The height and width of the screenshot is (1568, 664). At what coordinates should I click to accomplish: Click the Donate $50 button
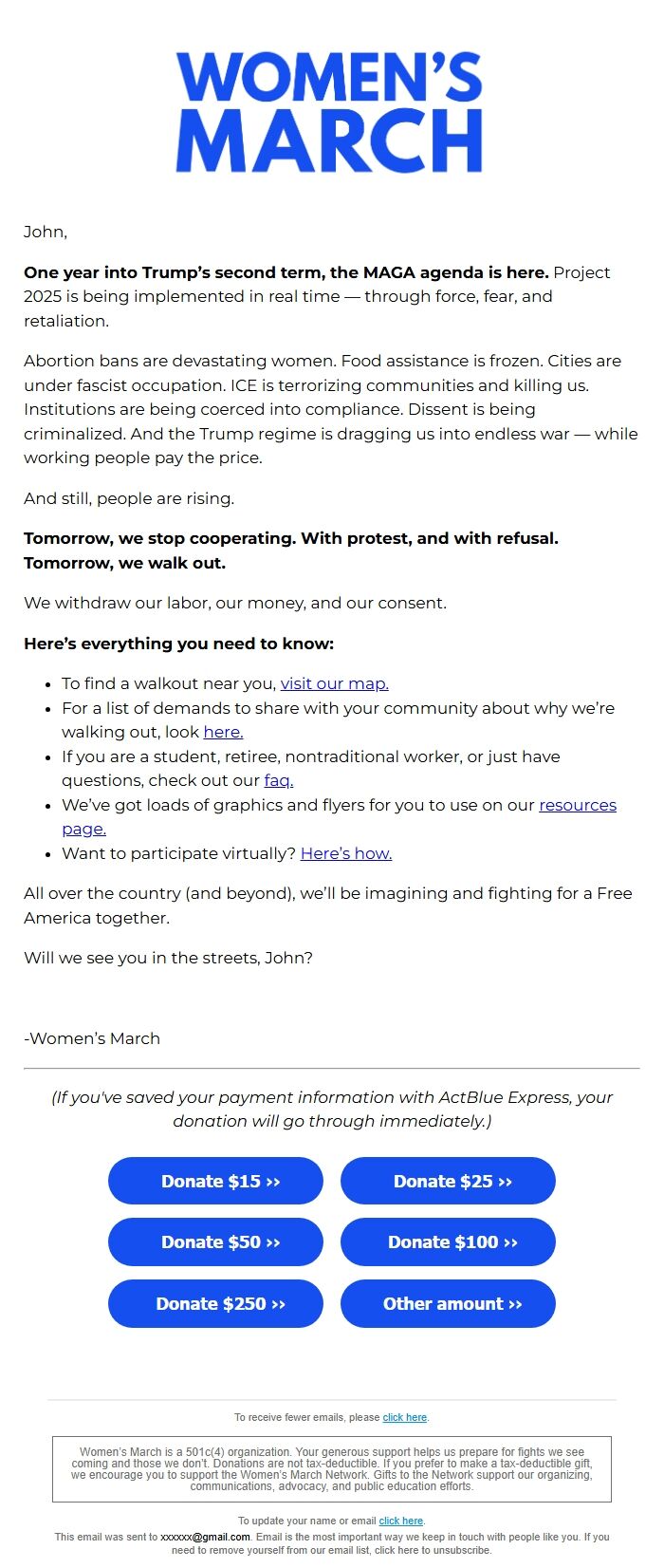(x=215, y=1241)
